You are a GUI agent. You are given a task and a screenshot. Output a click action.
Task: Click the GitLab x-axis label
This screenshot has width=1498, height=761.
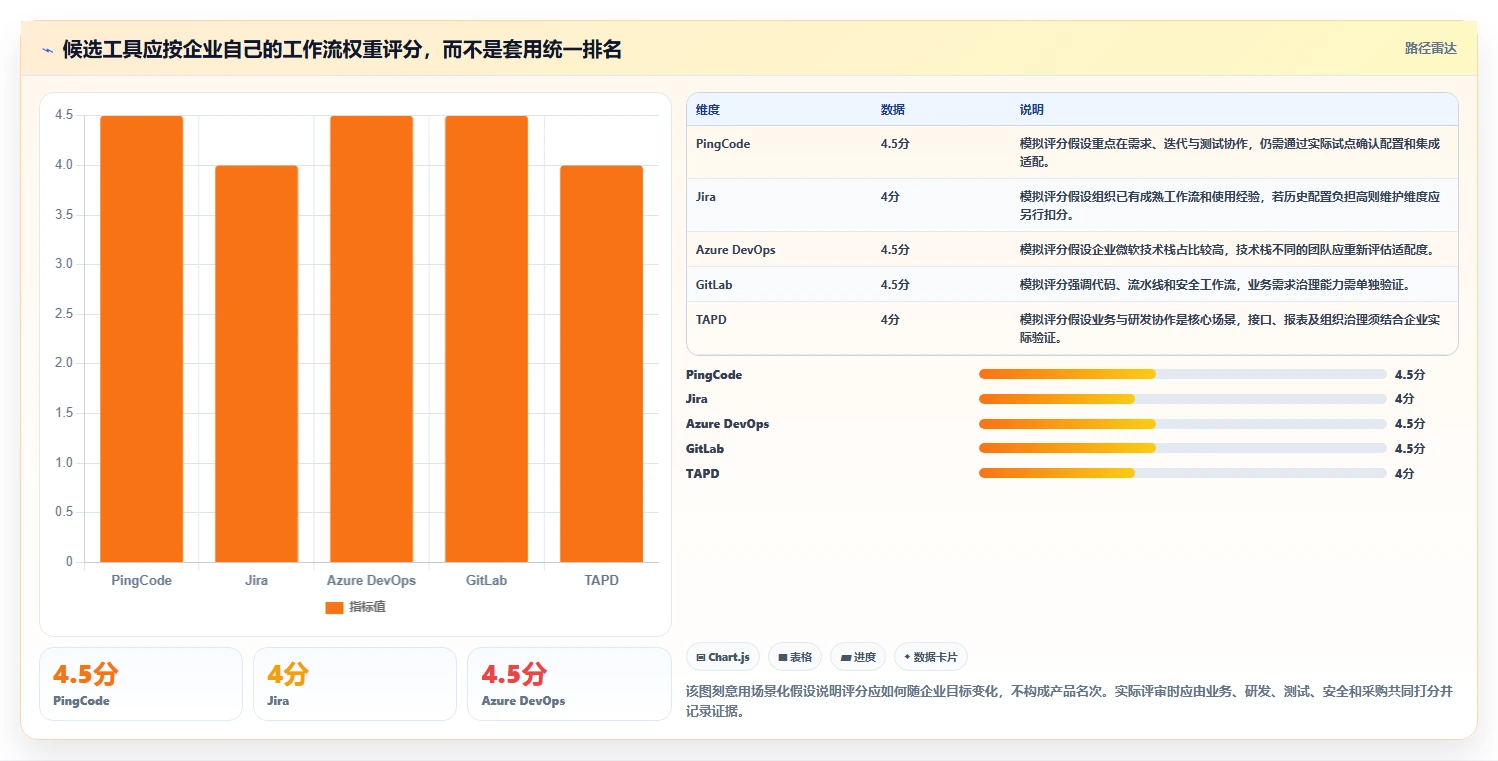(486, 581)
